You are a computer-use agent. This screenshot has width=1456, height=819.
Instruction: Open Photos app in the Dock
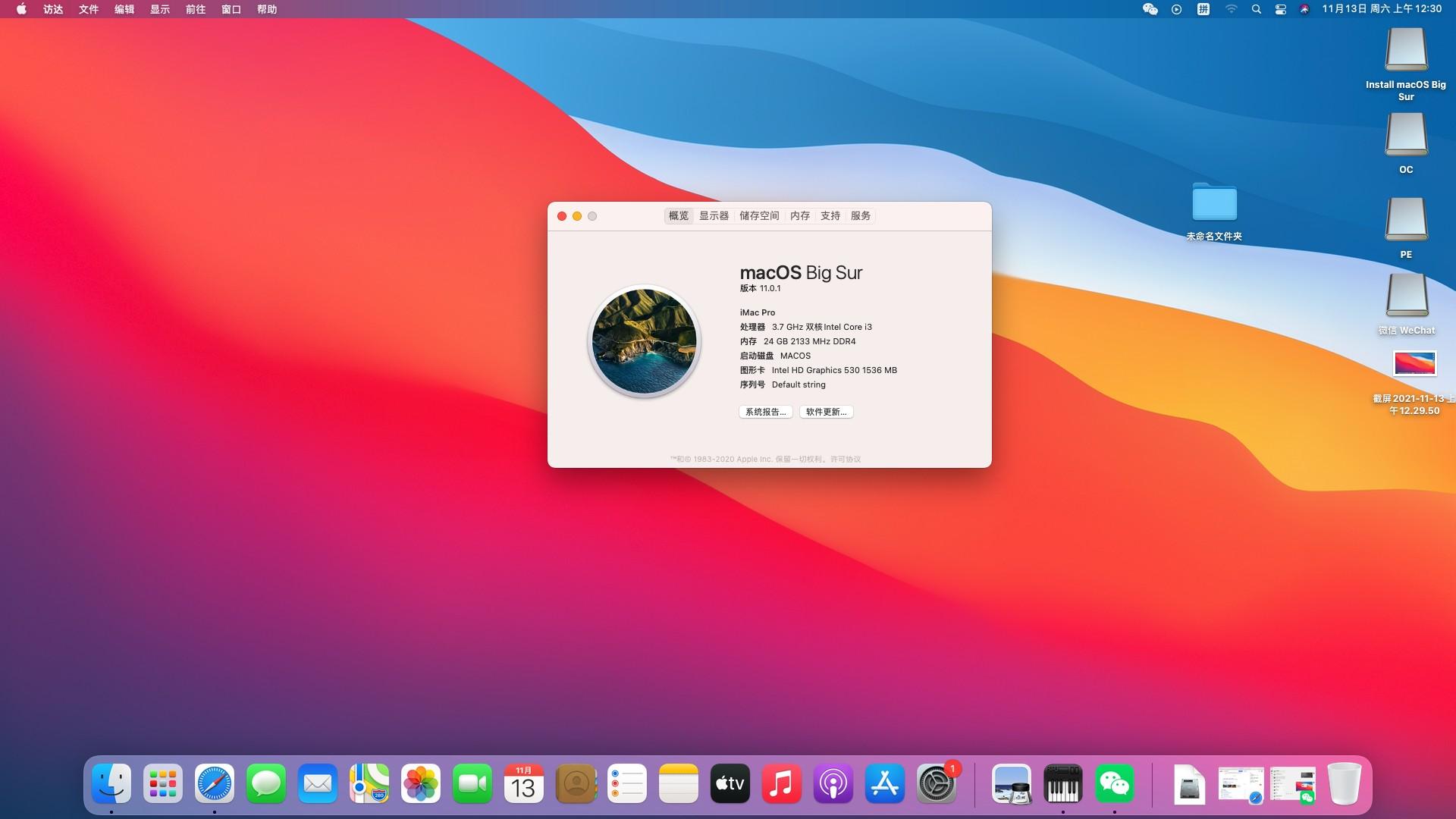coord(421,783)
